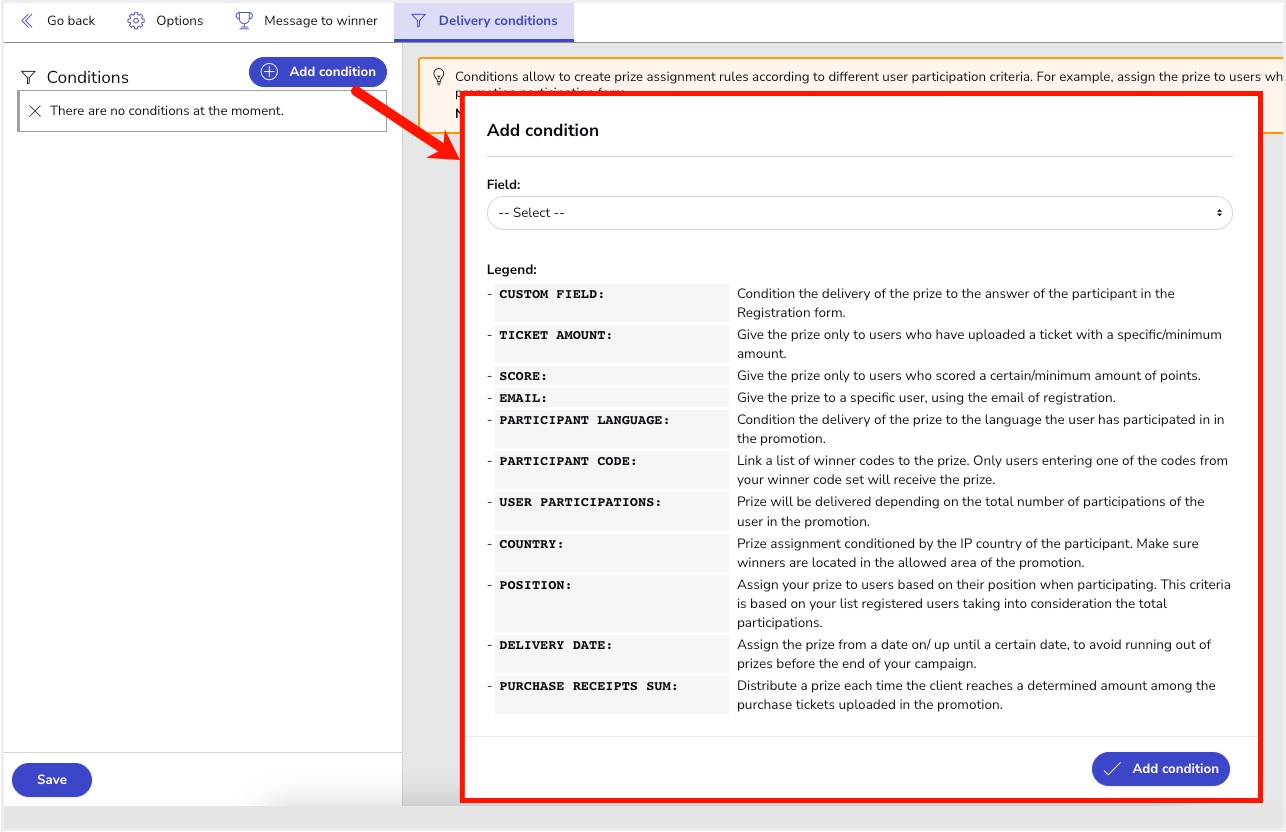Go back using the Go back link
The image size is (1286, 832).
coord(58,20)
